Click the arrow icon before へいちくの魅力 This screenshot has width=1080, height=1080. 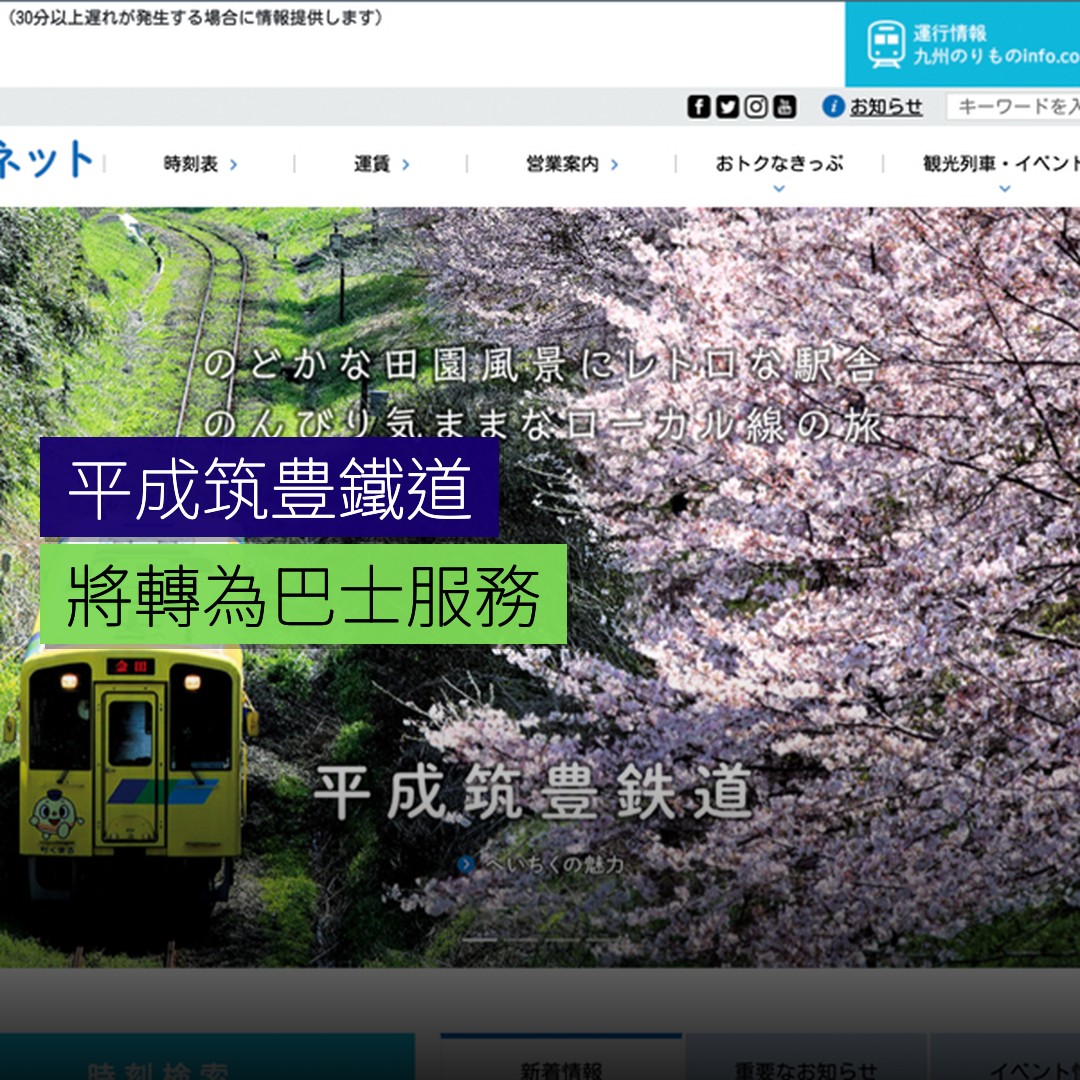point(466,863)
